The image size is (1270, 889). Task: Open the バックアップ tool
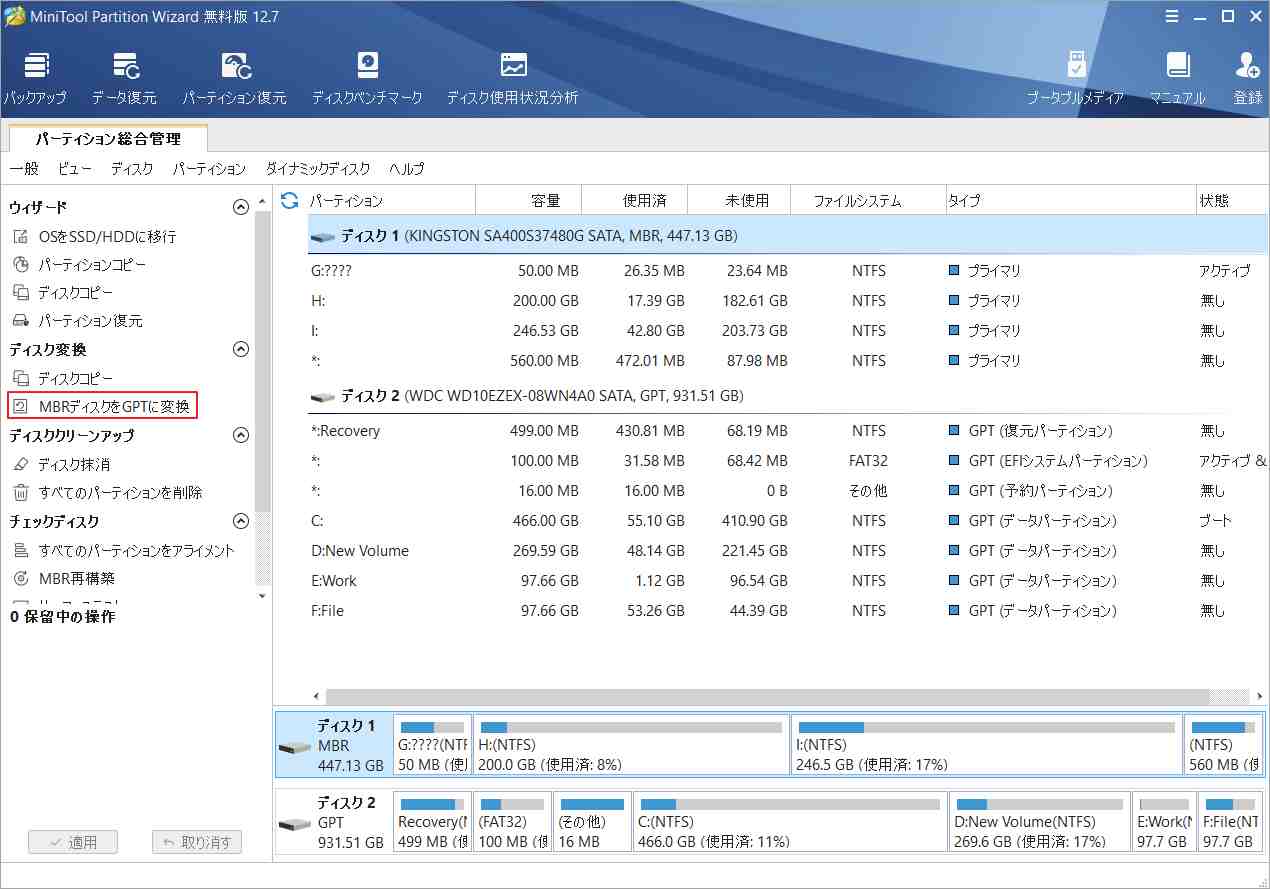click(36, 75)
